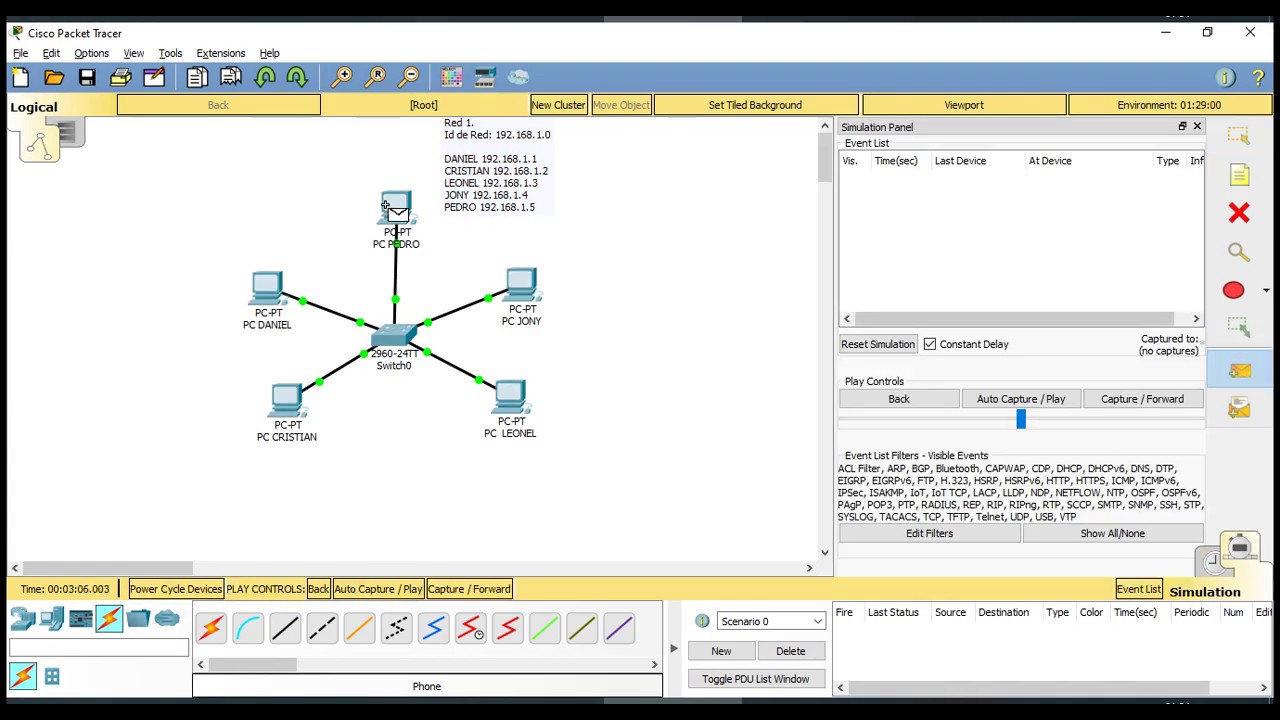
Task: Select the Delete tool red X
Action: [1239, 212]
